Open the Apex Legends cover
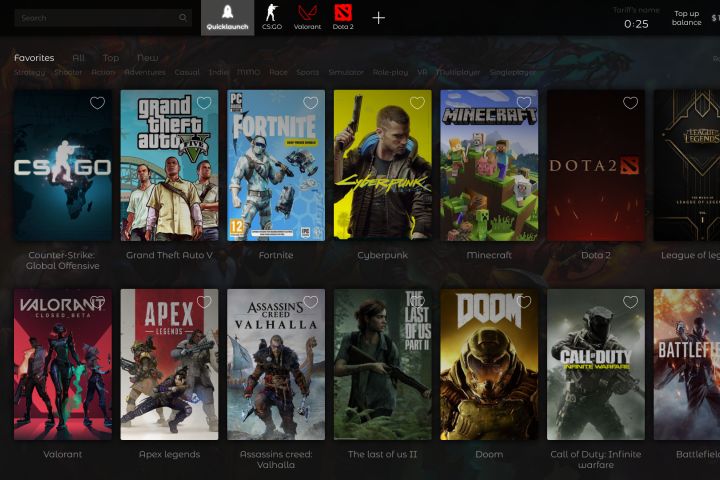The width and height of the screenshot is (720, 480). [x=169, y=364]
